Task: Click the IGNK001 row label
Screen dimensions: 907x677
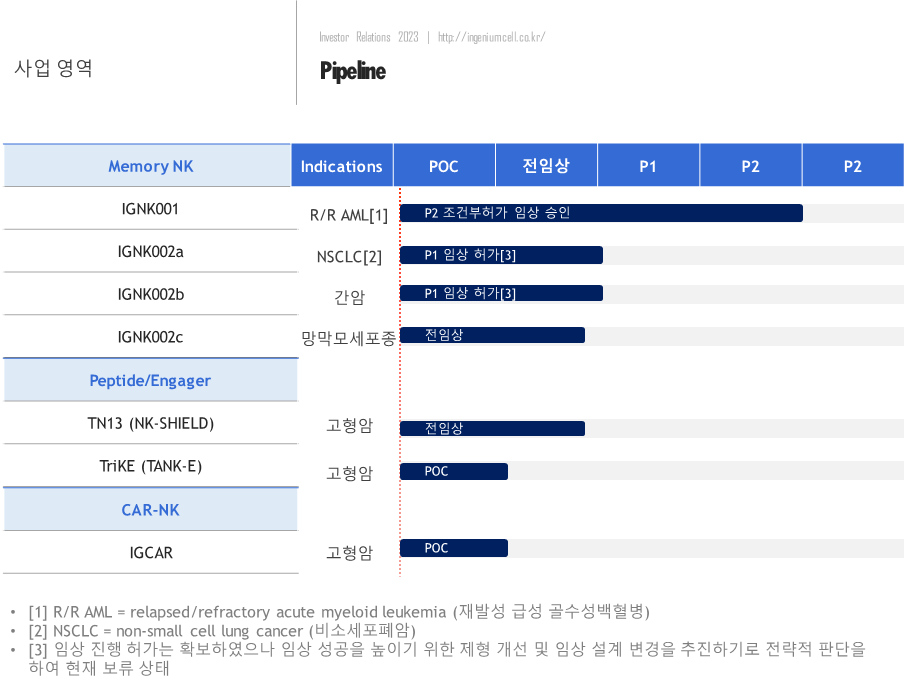Action: tap(150, 209)
